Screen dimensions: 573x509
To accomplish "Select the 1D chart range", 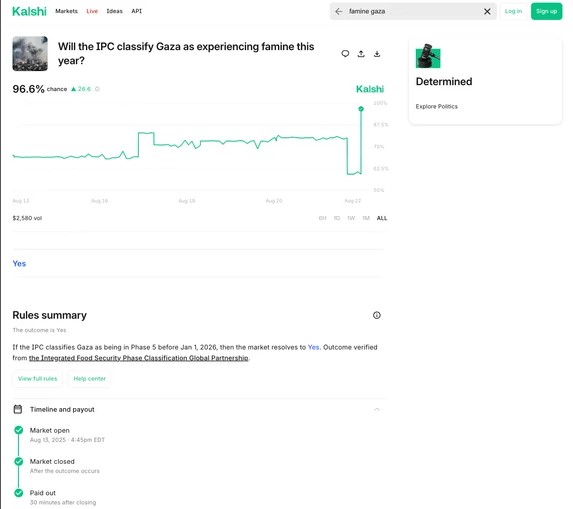I will [x=337, y=218].
